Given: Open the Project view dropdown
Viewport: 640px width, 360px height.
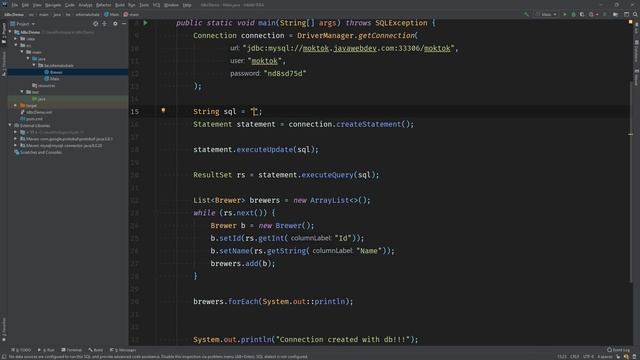Looking at the screenshot, I should [x=23, y=24].
